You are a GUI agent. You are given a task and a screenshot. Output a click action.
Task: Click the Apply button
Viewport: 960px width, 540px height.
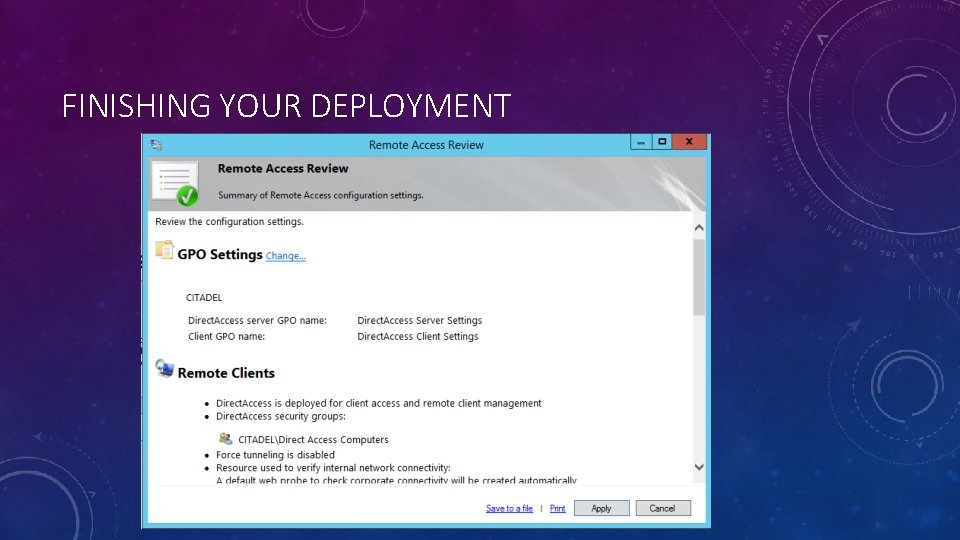point(601,508)
